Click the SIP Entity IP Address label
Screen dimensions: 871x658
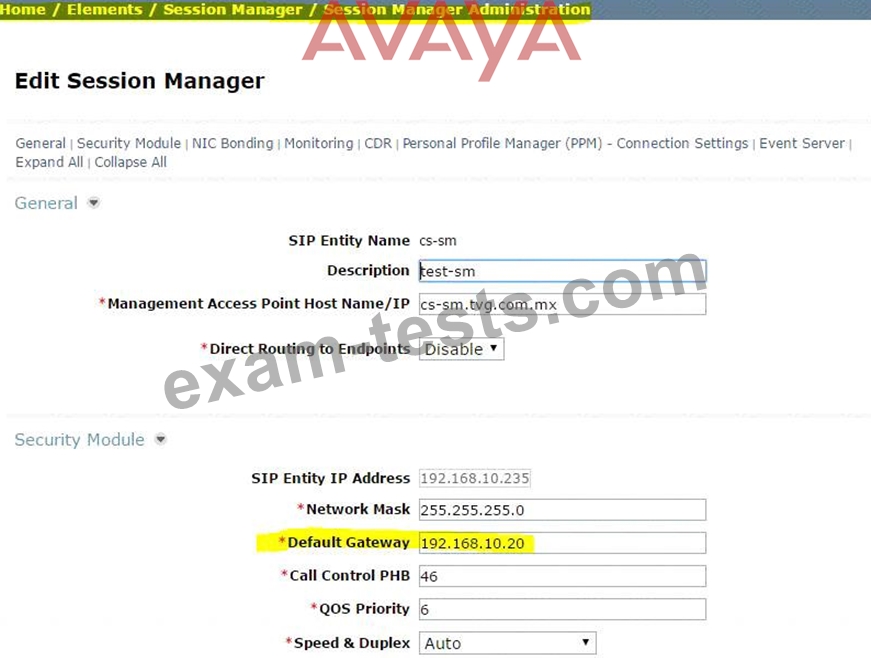331,478
